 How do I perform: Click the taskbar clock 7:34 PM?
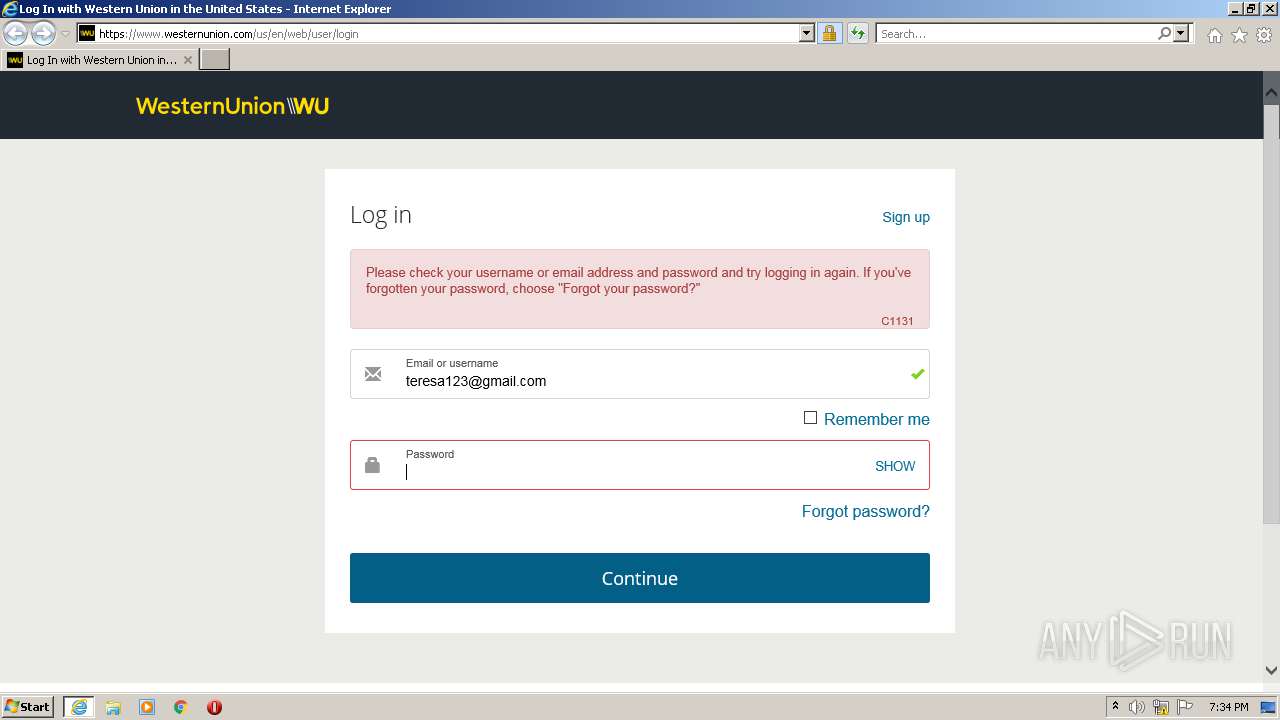pos(1228,707)
